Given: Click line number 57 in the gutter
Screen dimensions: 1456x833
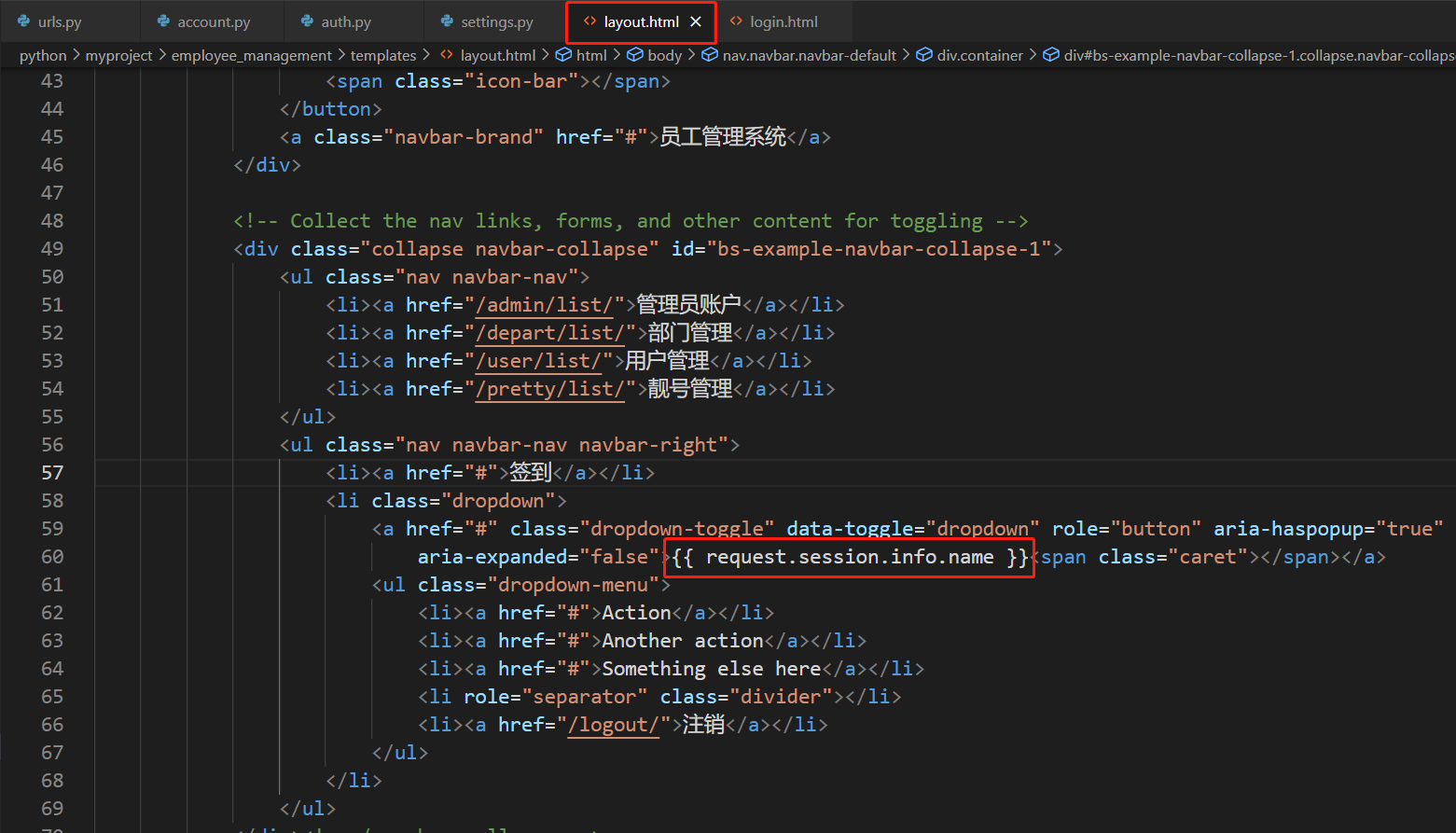Looking at the screenshot, I should click(x=52, y=473).
